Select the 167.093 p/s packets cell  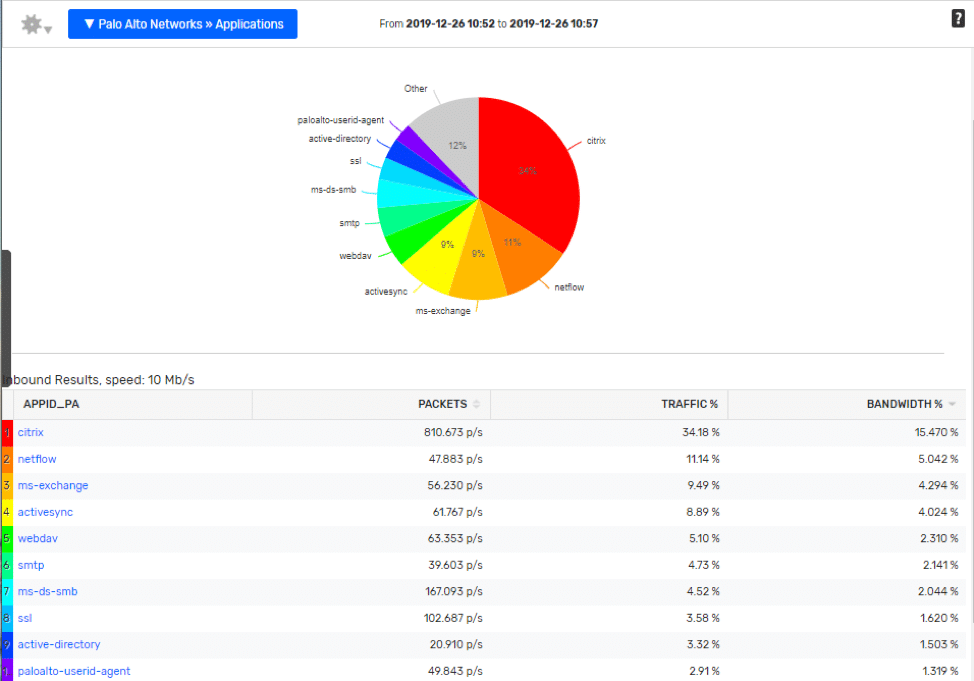pyautogui.click(x=453, y=591)
